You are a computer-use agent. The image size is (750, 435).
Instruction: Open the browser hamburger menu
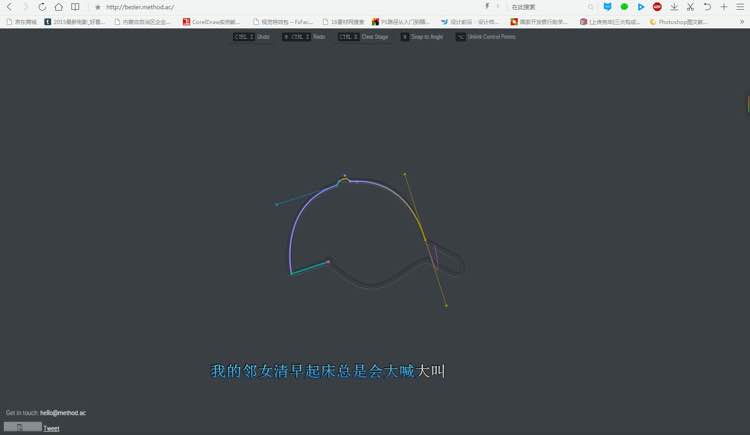coord(740,7)
